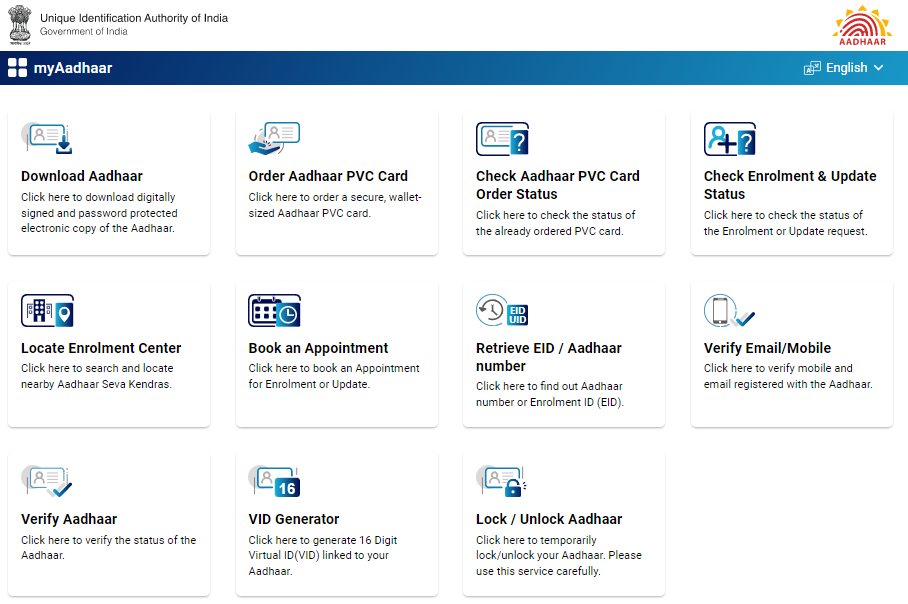Click text 'status of the already ordered PVC card'

click(x=555, y=223)
